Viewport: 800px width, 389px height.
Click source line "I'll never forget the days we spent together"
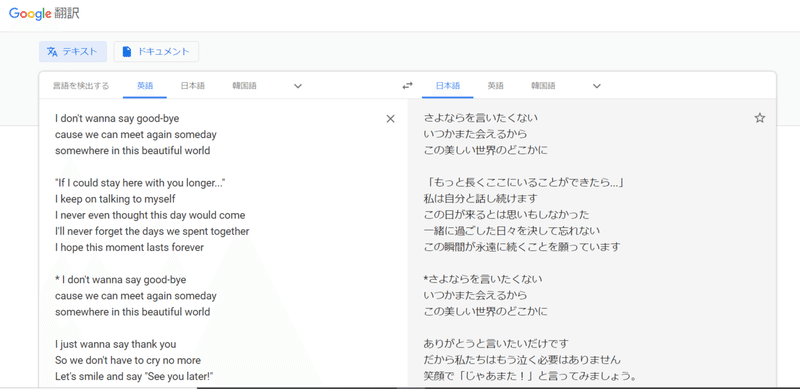tap(152, 231)
